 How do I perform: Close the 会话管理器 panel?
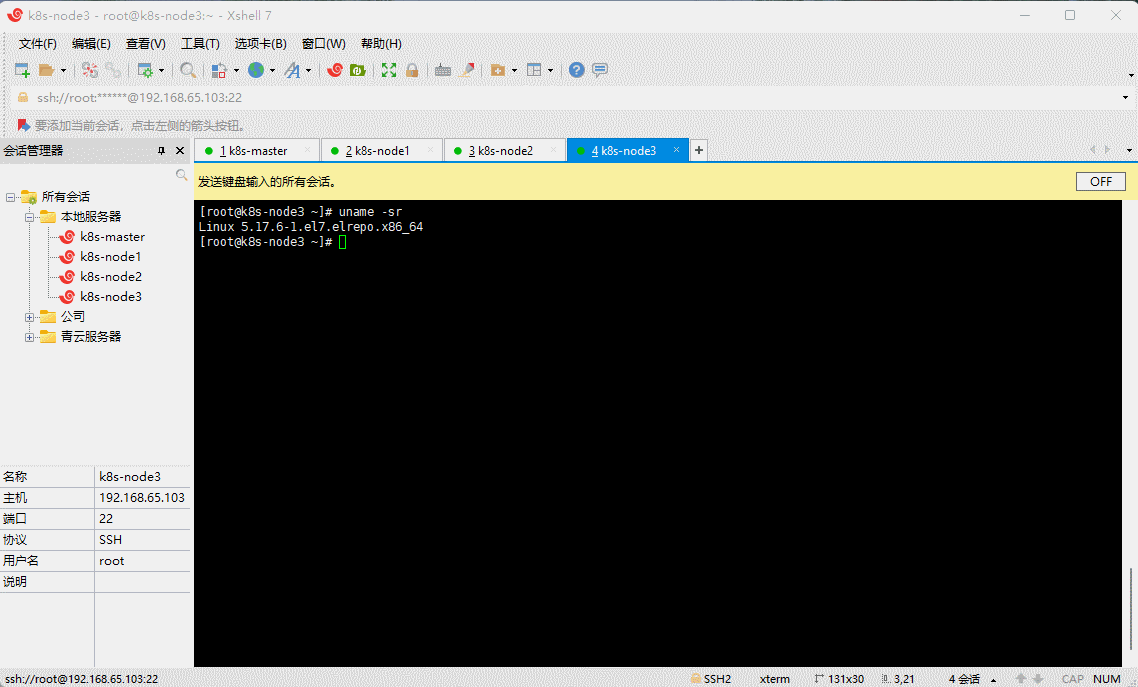coord(180,150)
